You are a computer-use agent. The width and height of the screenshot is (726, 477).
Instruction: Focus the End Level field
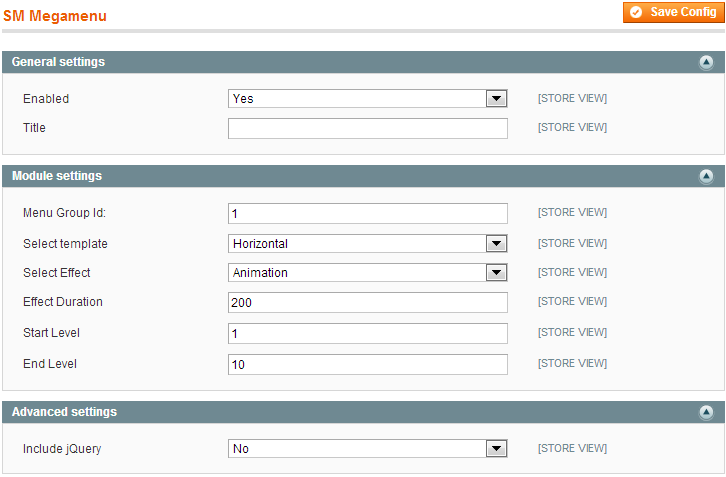click(368, 364)
